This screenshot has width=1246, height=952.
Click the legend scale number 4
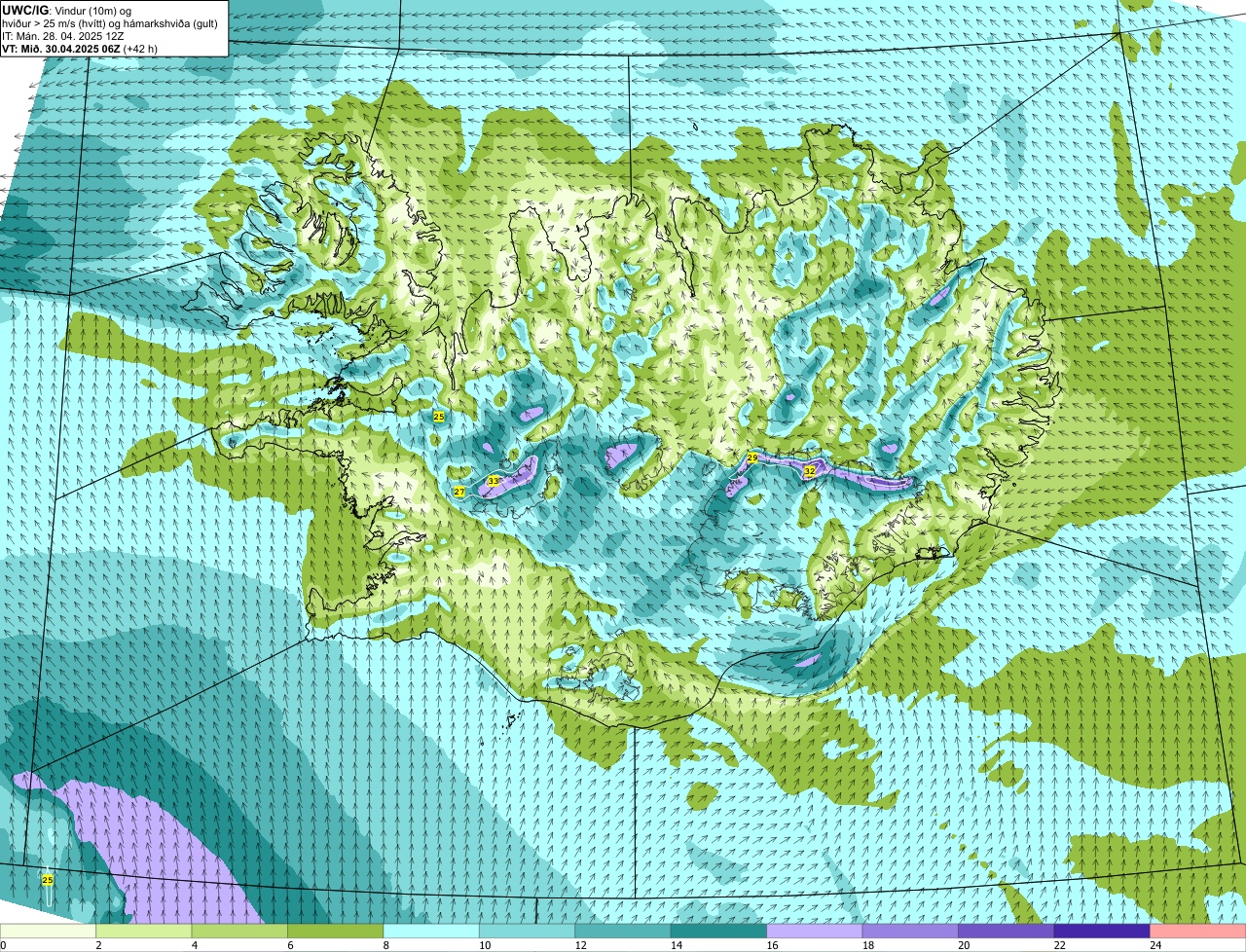(195, 945)
